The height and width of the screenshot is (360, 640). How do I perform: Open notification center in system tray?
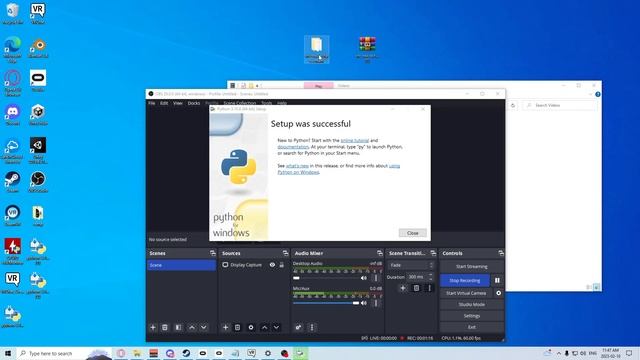[629, 353]
